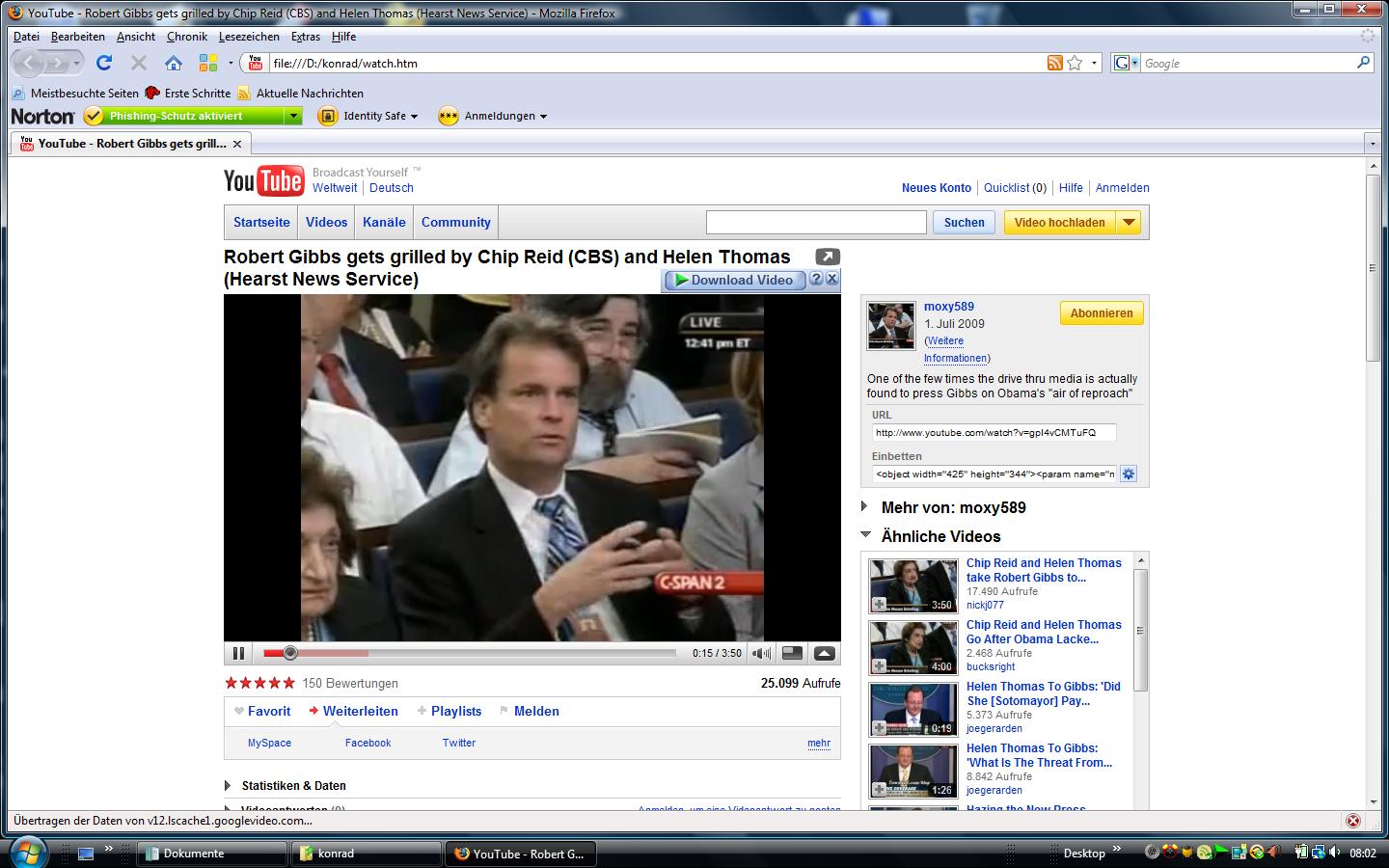Reload page with Firefox refresh icon

104,63
